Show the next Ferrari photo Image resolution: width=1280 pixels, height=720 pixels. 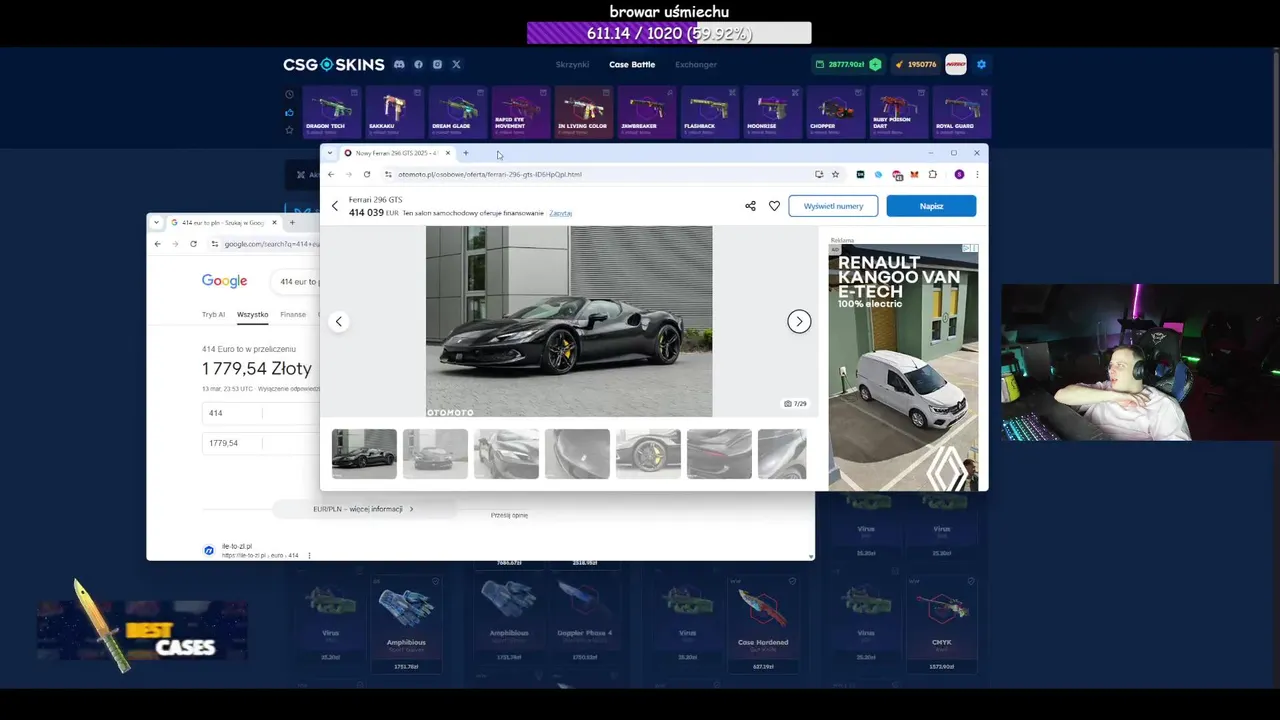799,321
